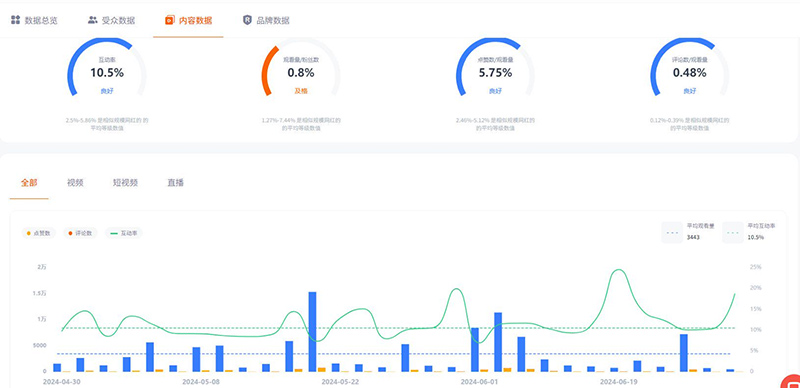Click the 10.5% value in 互动率 gauge
Image resolution: width=800 pixels, height=388 pixels.
pyautogui.click(x=107, y=73)
